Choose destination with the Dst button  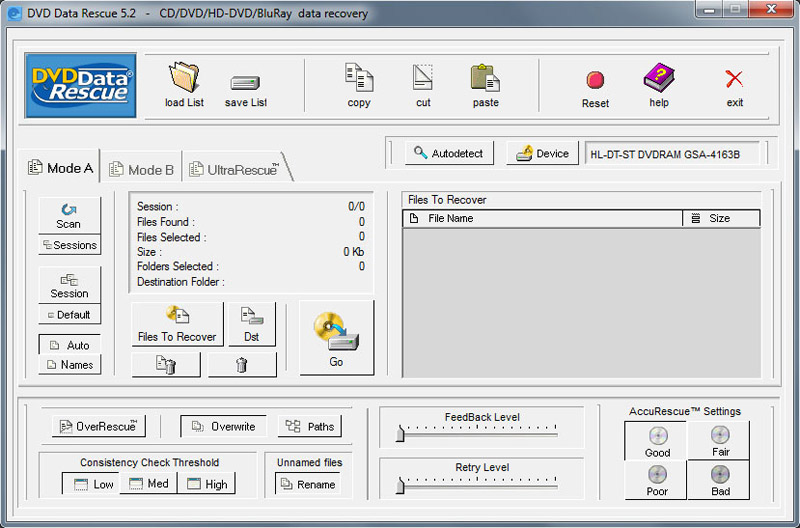tap(252, 324)
